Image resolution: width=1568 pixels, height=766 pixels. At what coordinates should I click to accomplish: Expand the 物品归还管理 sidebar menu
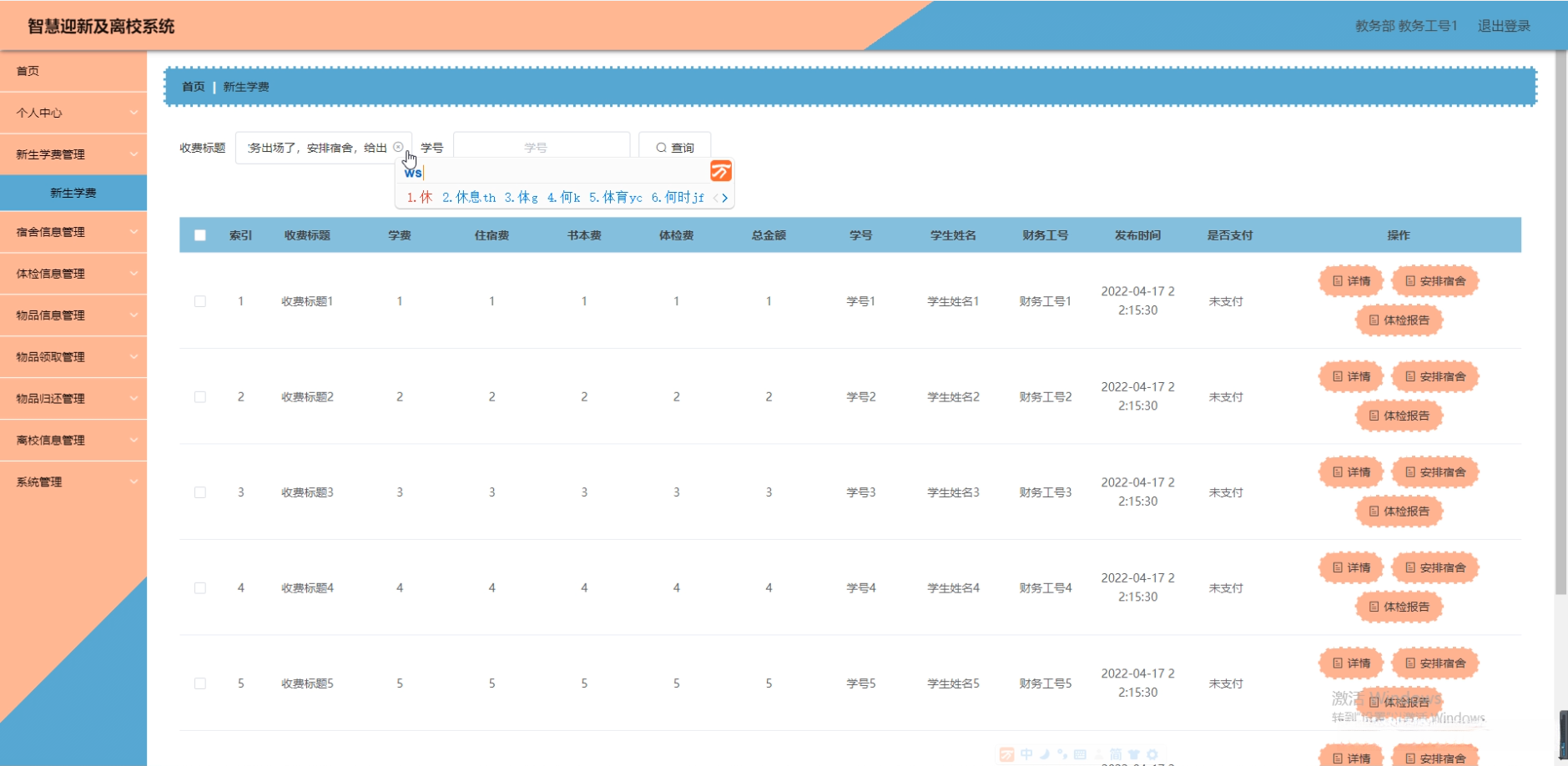pyautogui.click(x=73, y=399)
